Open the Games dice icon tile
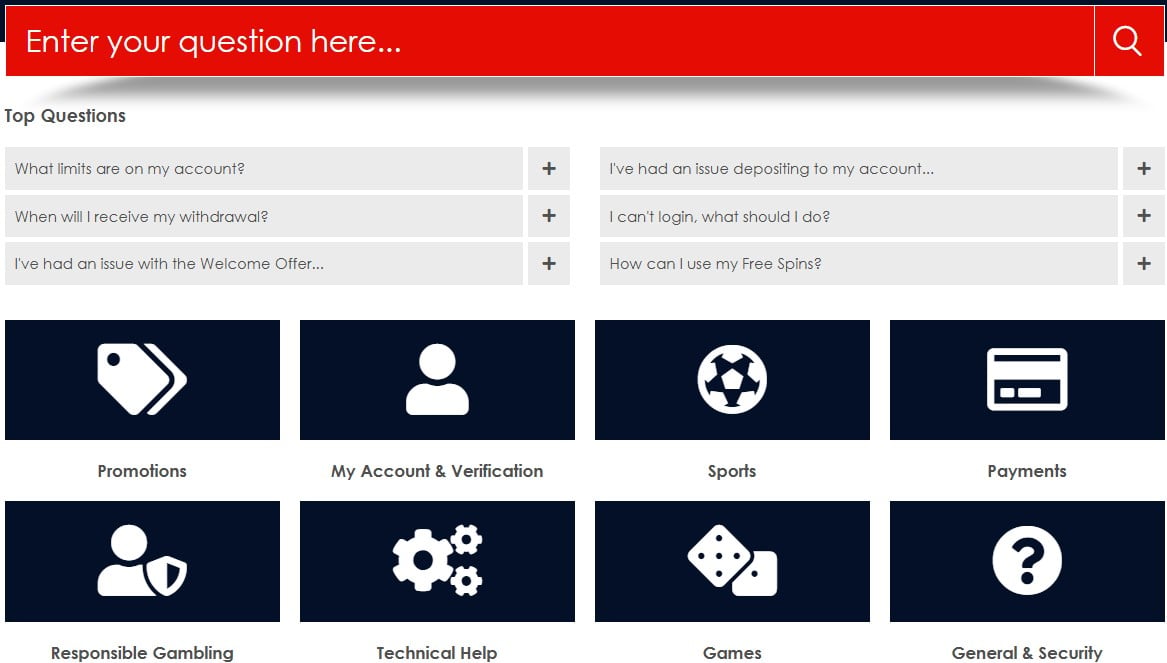The width and height of the screenshot is (1167, 663). coord(732,561)
